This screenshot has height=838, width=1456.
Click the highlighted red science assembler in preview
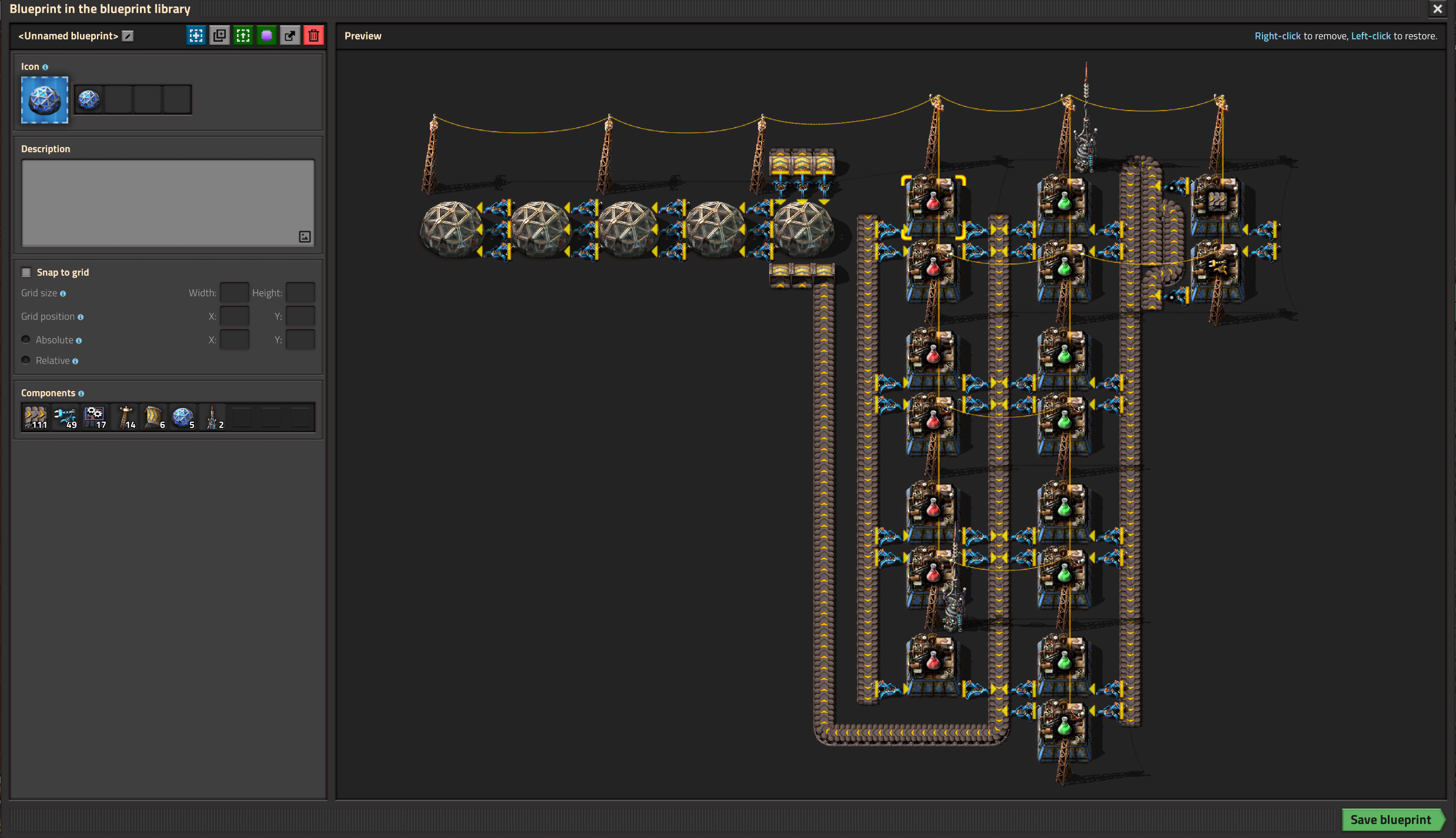(933, 207)
